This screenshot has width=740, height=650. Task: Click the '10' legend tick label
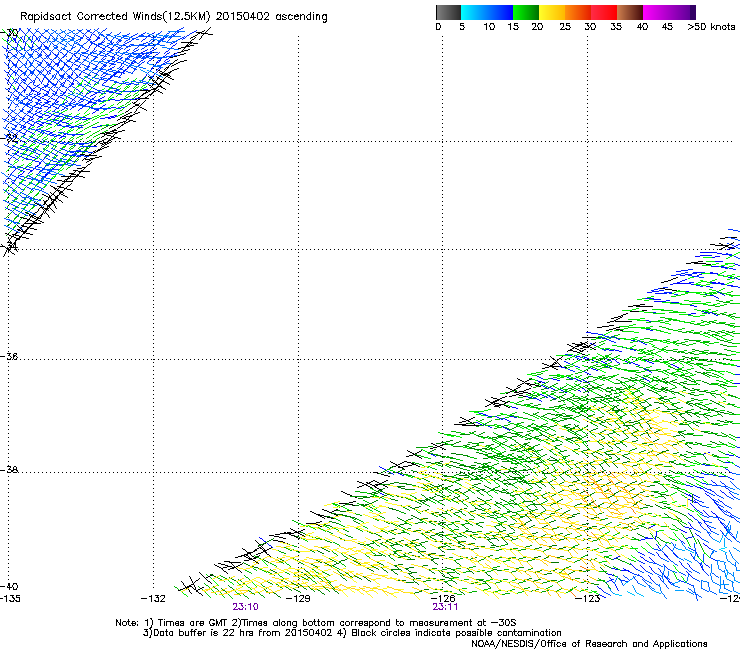tap(489, 27)
